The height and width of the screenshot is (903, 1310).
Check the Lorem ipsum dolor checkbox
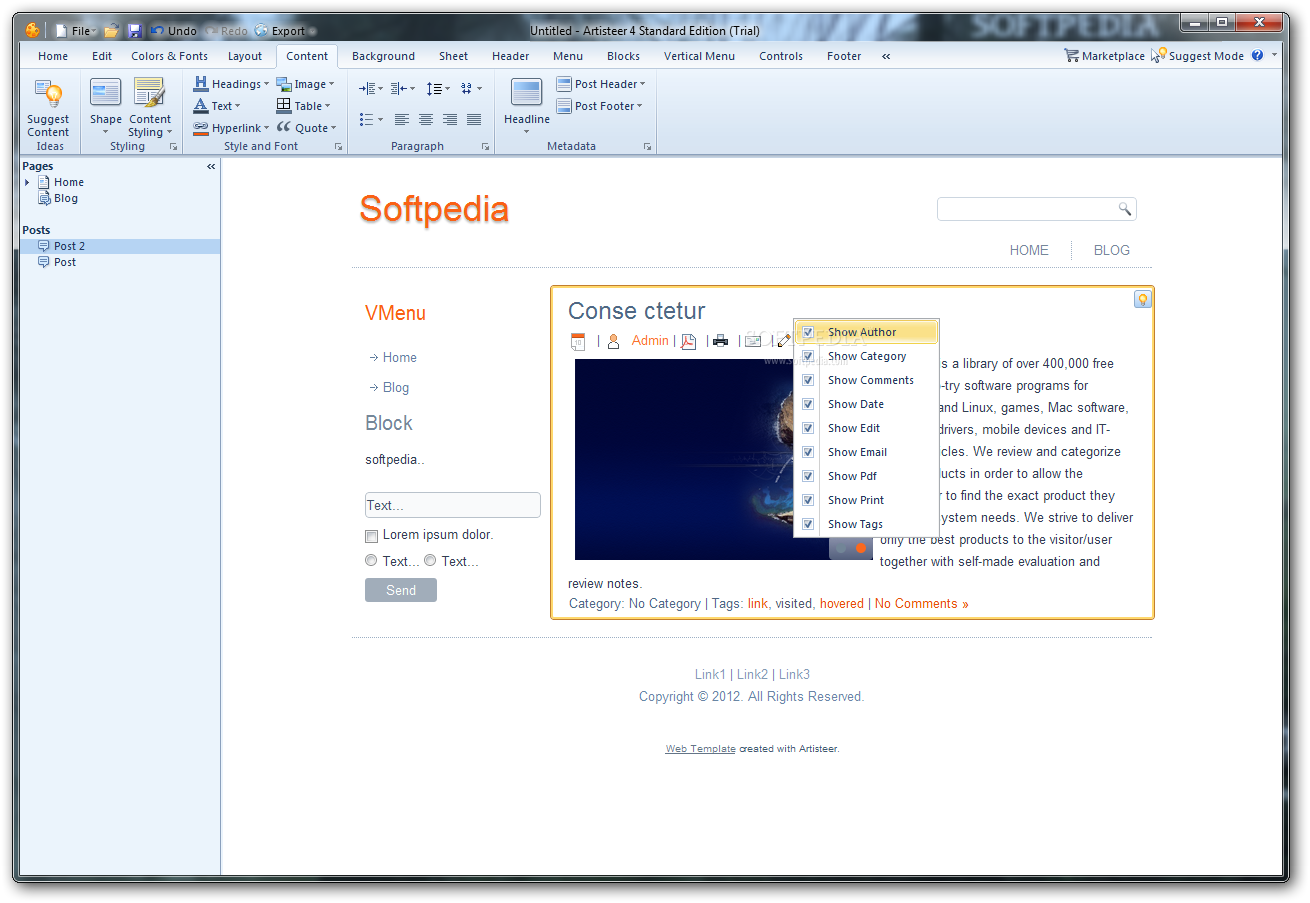coord(372,536)
